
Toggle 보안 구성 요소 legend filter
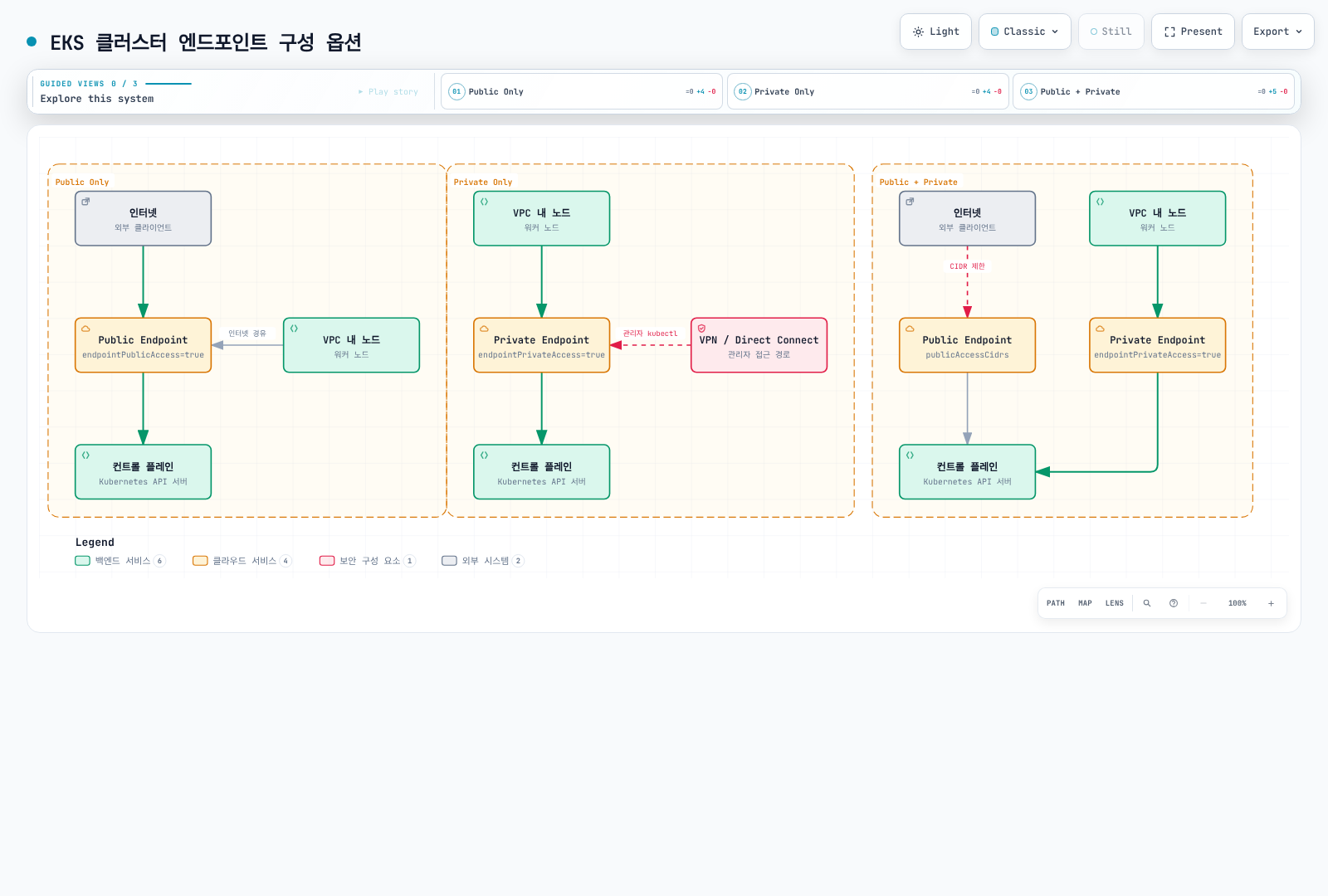click(x=368, y=561)
